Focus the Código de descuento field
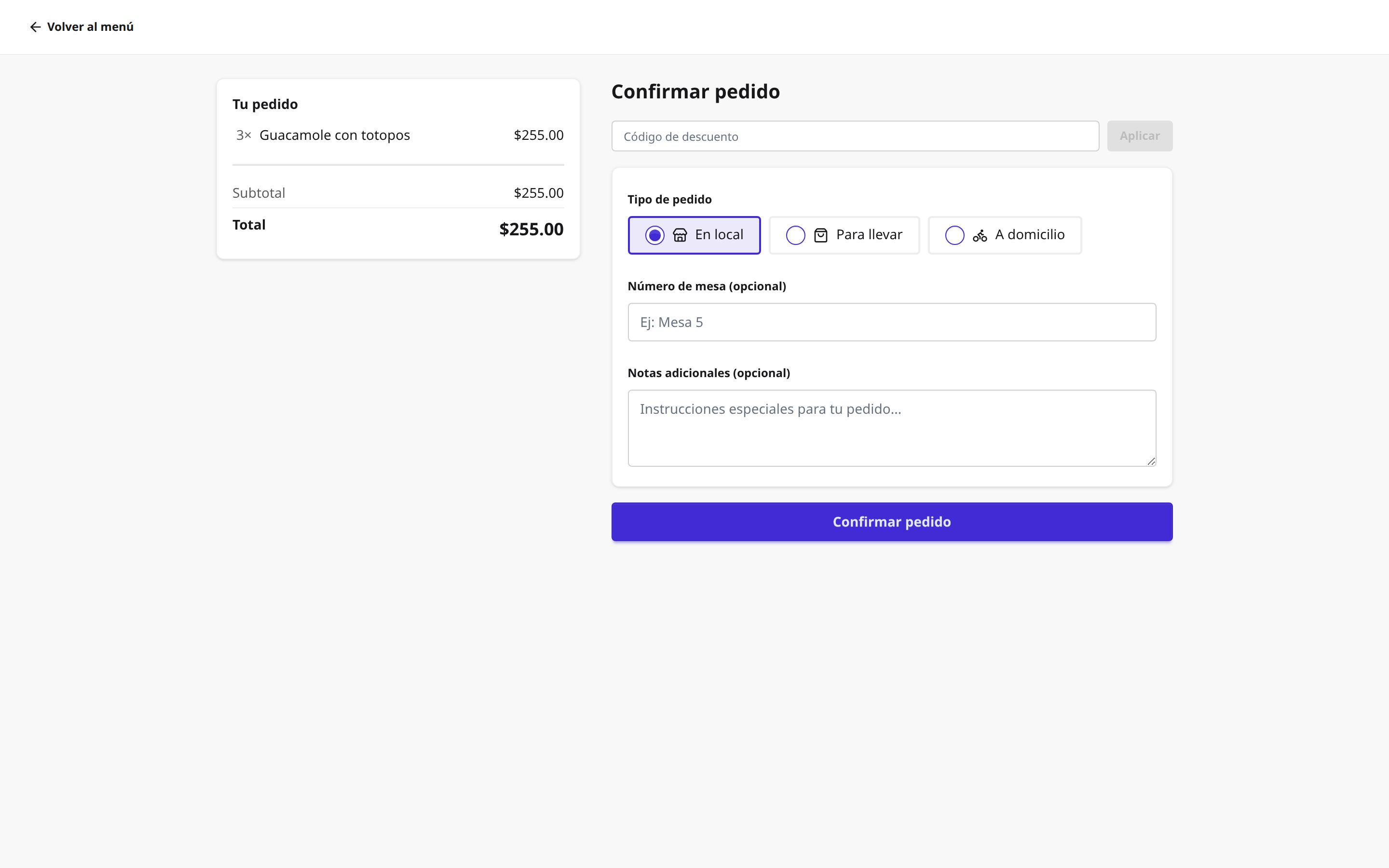 tap(855, 136)
